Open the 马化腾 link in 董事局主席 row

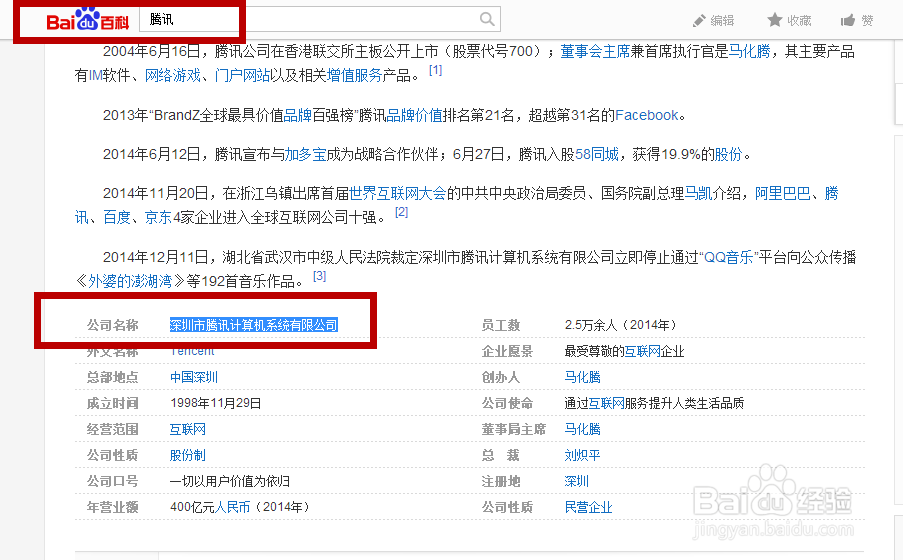point(582,429)
